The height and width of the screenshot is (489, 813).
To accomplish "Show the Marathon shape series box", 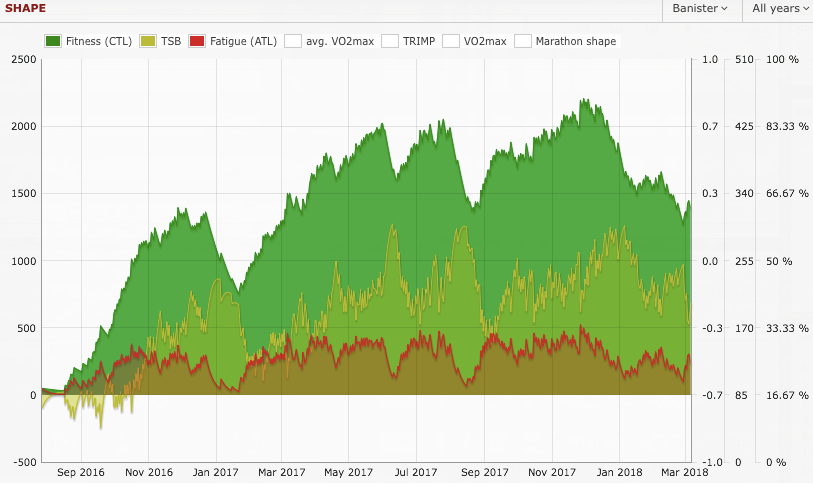I will tap(522, 41).
